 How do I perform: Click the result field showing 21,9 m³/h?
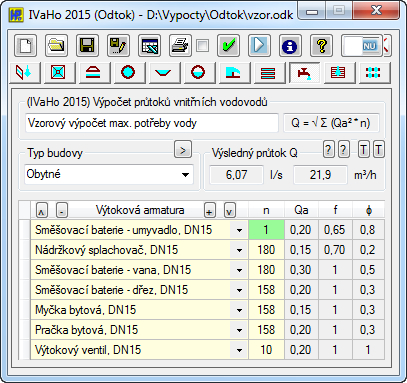(x=320, y=175)
